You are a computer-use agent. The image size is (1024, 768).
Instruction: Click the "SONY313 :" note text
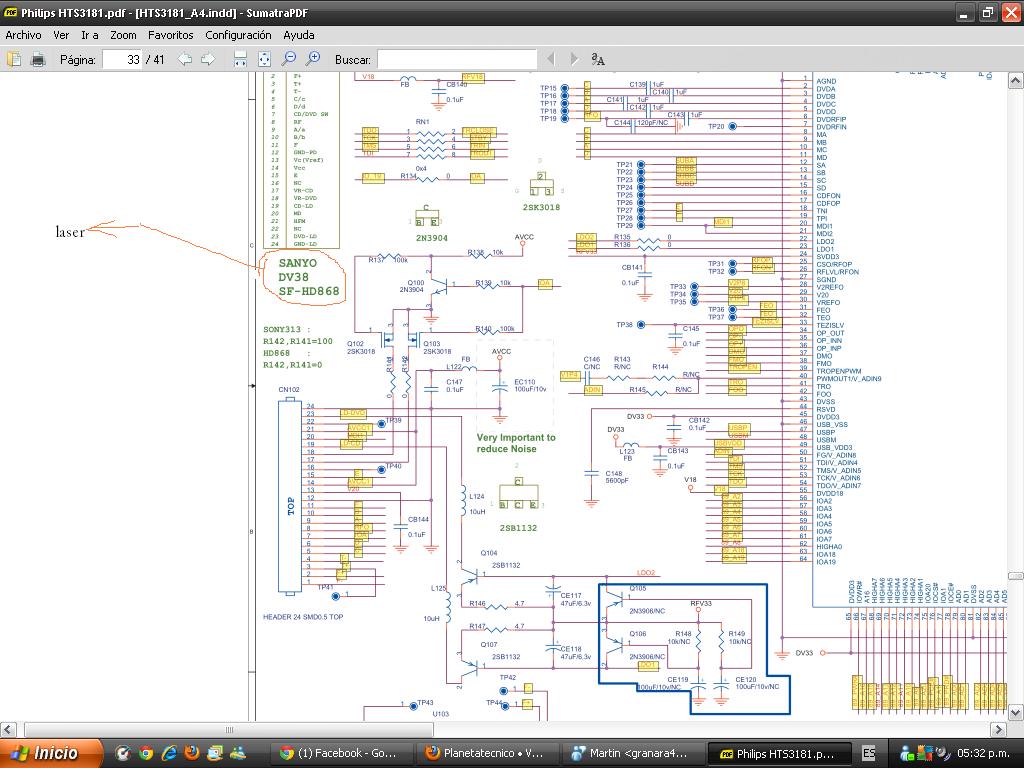[287, 330]
